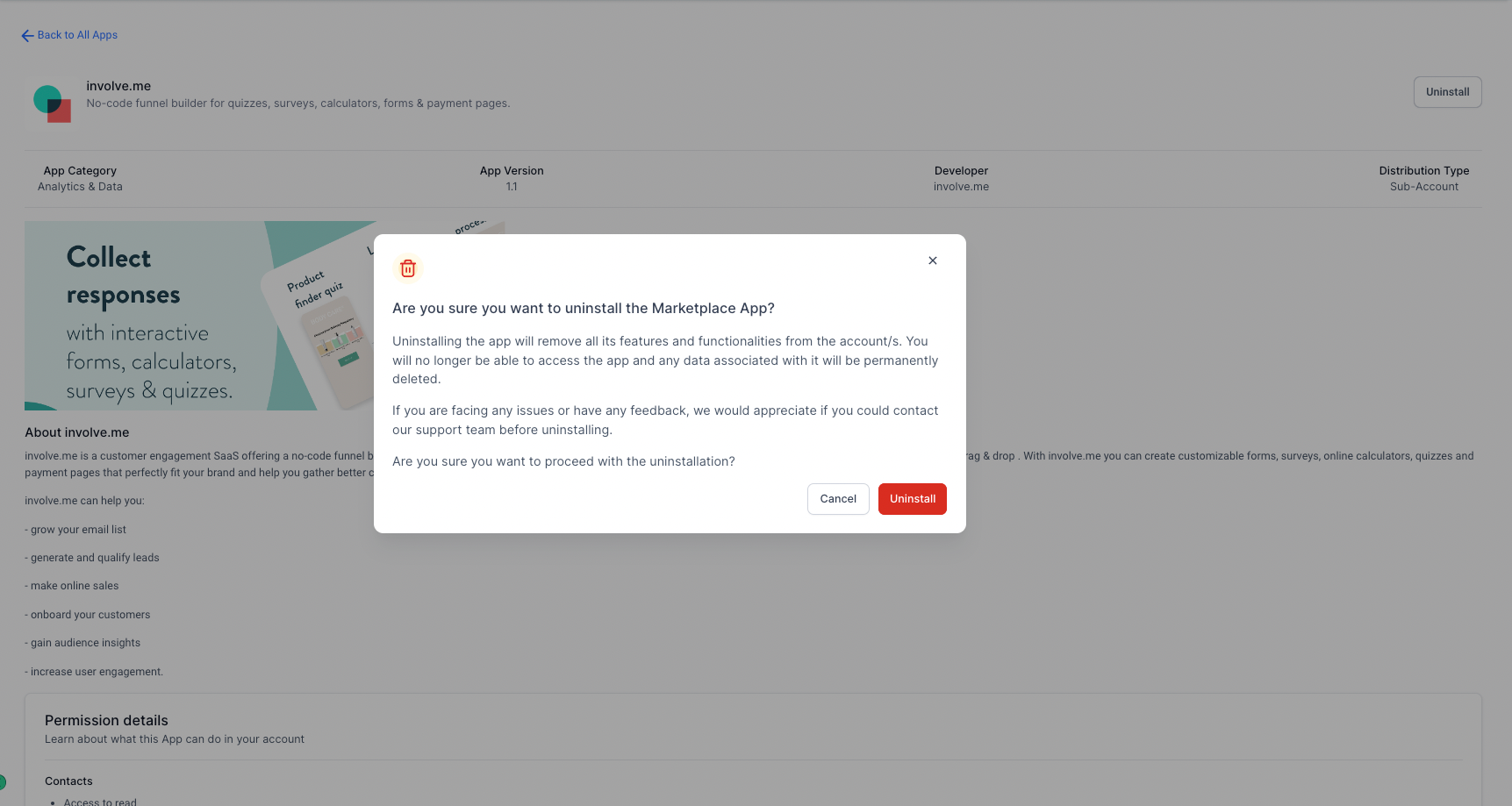Click the involve.me app logo
The image size is (1512, 806).
(x=52, y=103)
